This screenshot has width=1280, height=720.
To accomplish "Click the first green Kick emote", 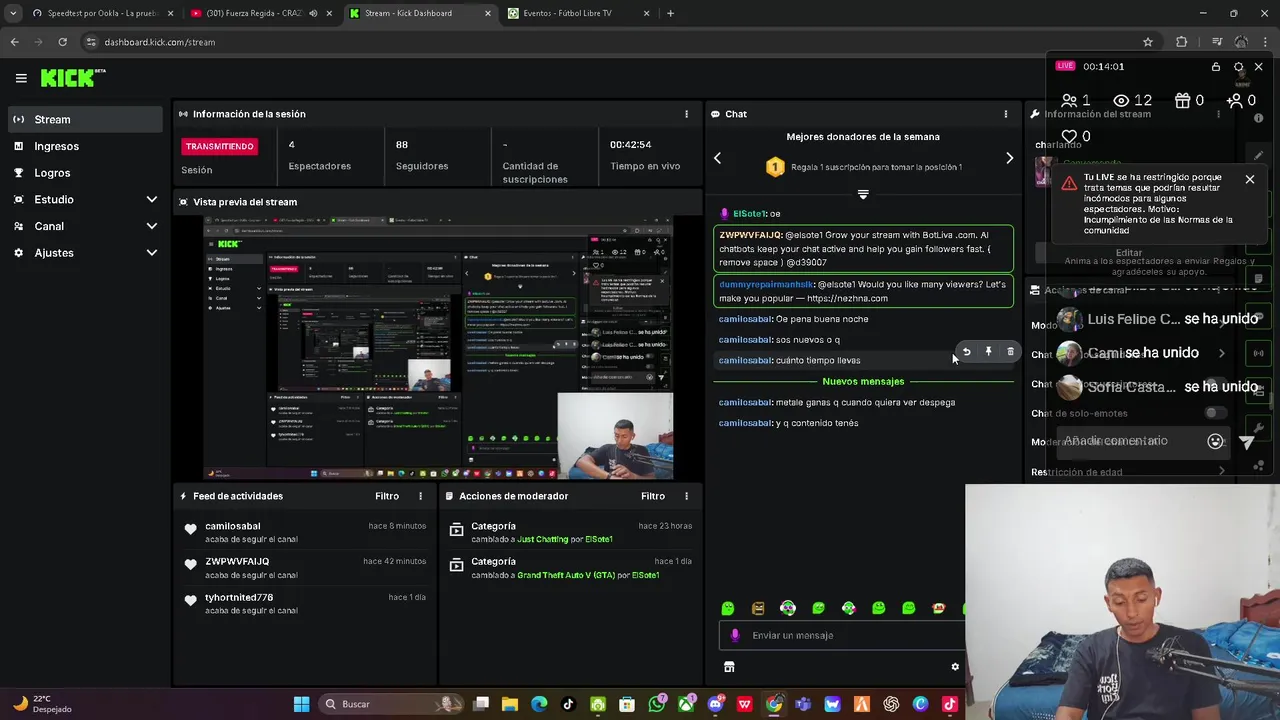I will click(728, 608).
